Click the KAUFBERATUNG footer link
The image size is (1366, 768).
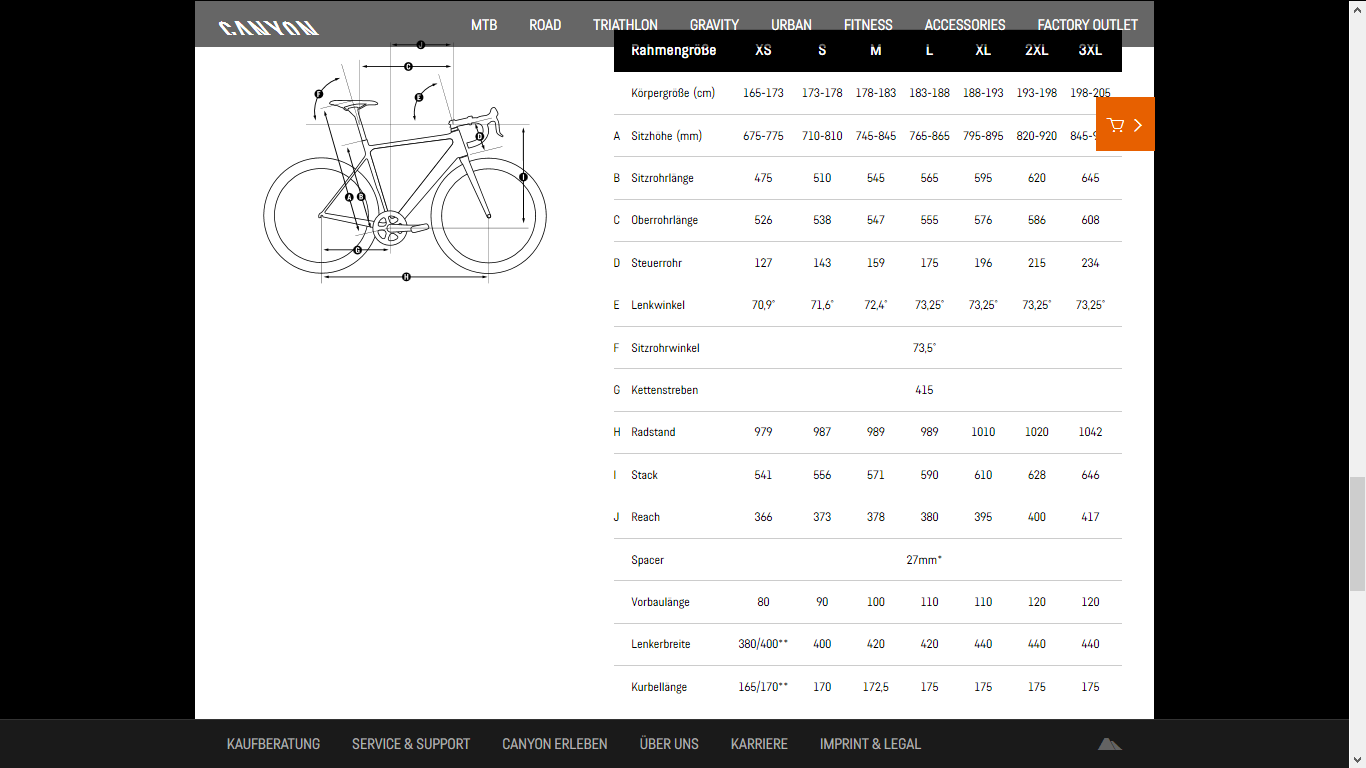273,744
